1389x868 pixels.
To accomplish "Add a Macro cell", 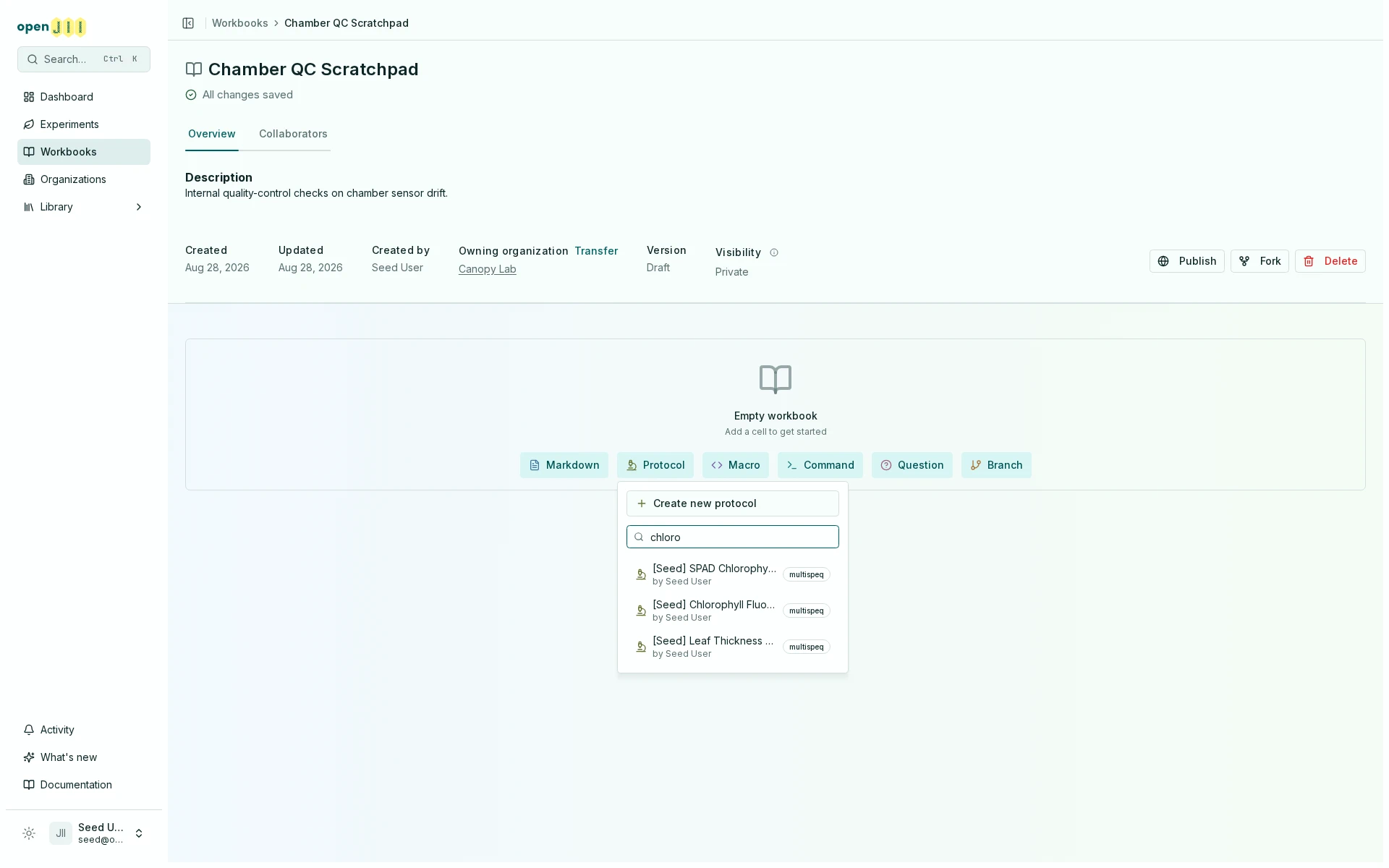I will pos(735,465).
